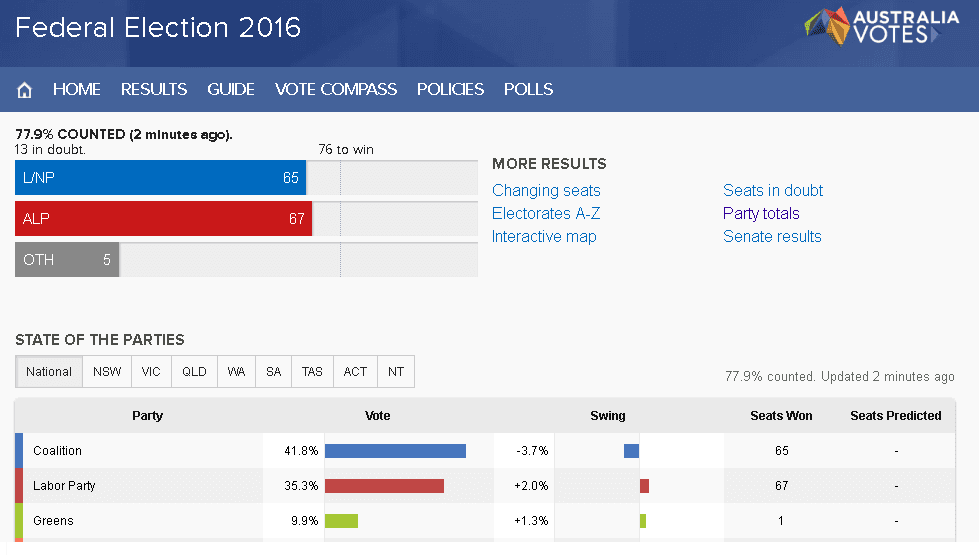Select the TAS tab
The height and width of the screenshot is (555, 979).
pyautogui.click(x=312, y=371)
